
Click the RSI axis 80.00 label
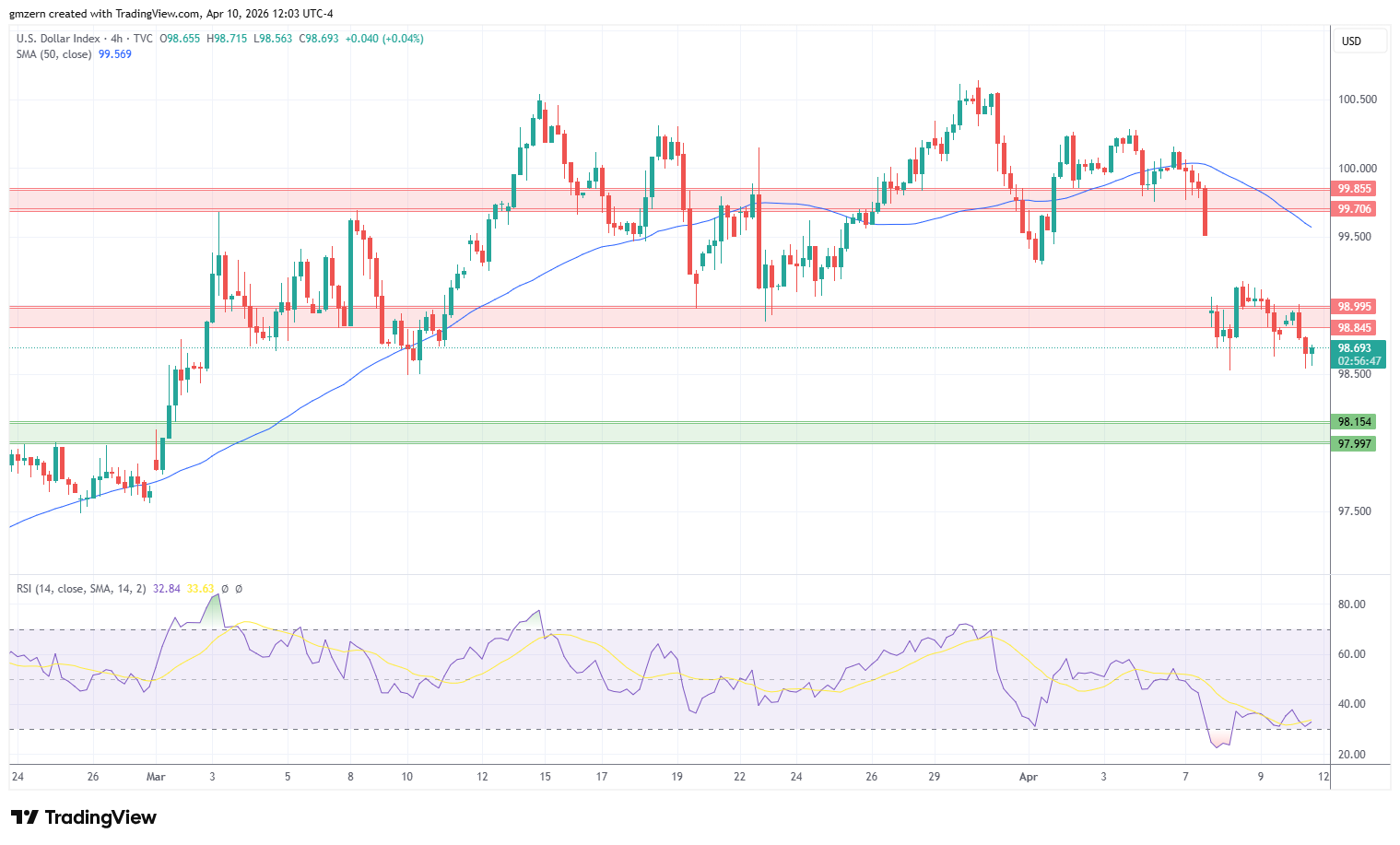click(x=1352, y=604)
